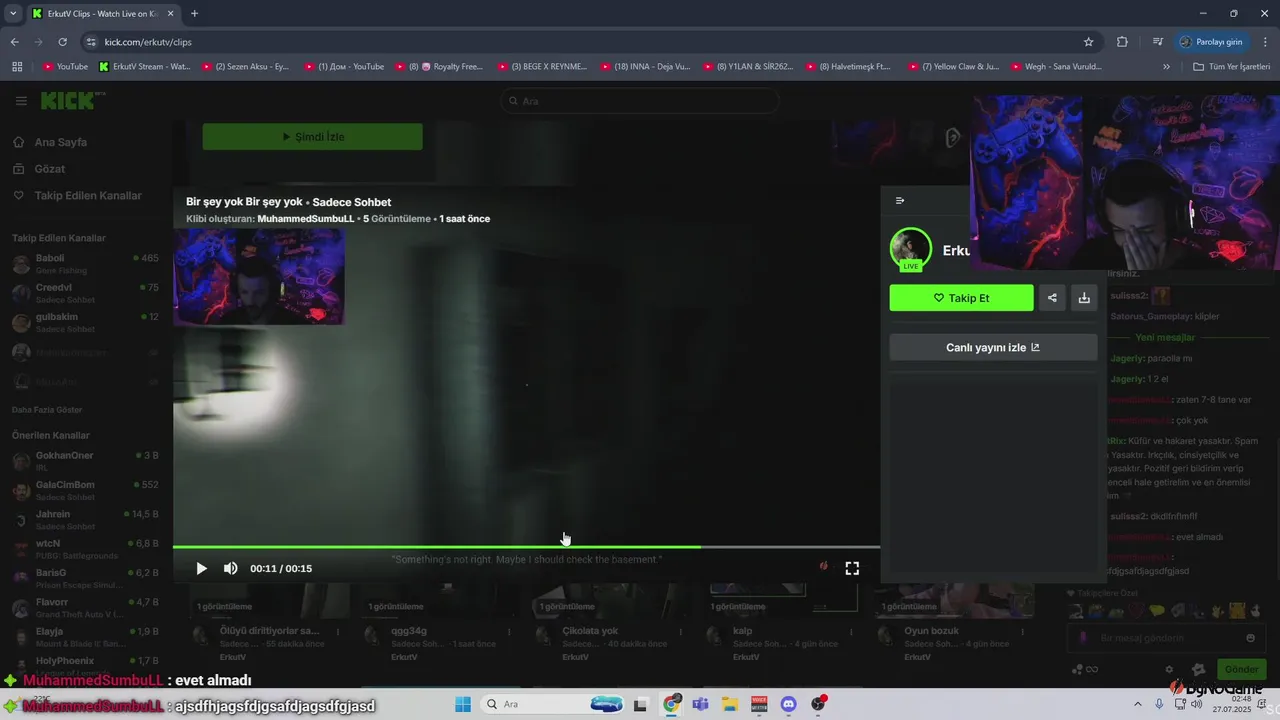Click Canlı yayını izle to watch live
Image resolution: width=1280 pixels, height=720 pixels.
993,347
